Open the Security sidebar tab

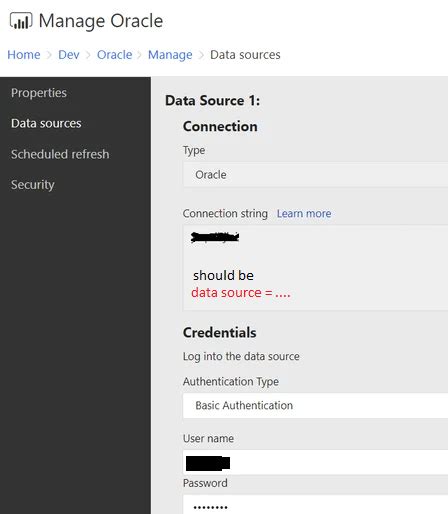point(33,185)
